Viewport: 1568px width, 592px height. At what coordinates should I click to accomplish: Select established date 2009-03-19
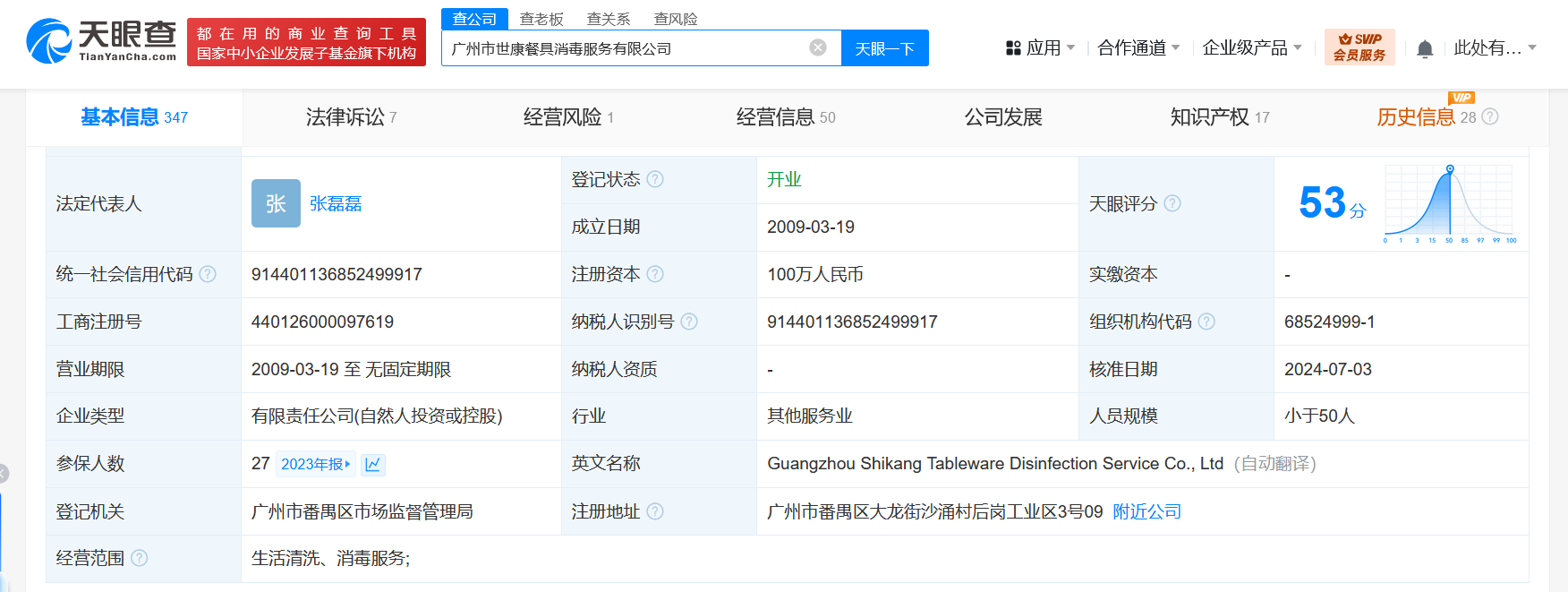[811, 227]
